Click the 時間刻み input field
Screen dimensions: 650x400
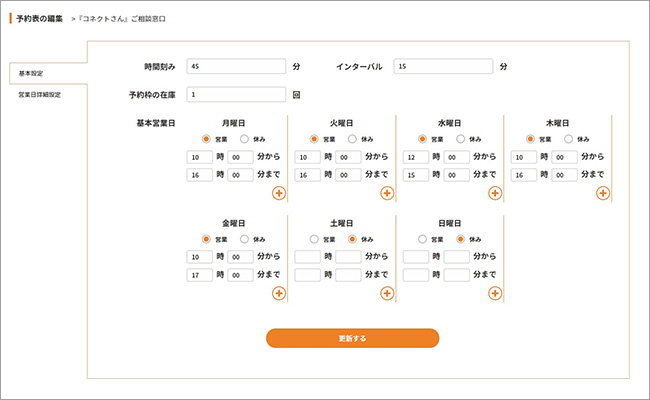[x=236, y=67]
